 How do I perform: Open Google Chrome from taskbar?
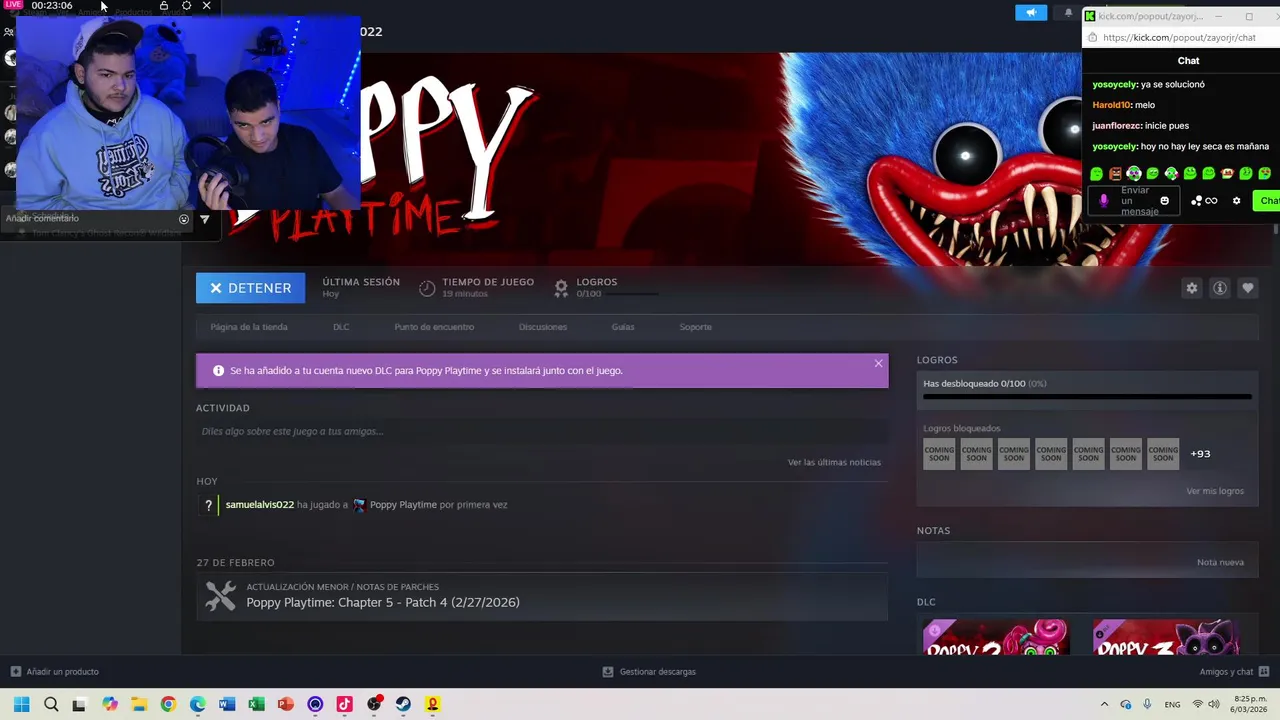(168, 704)
